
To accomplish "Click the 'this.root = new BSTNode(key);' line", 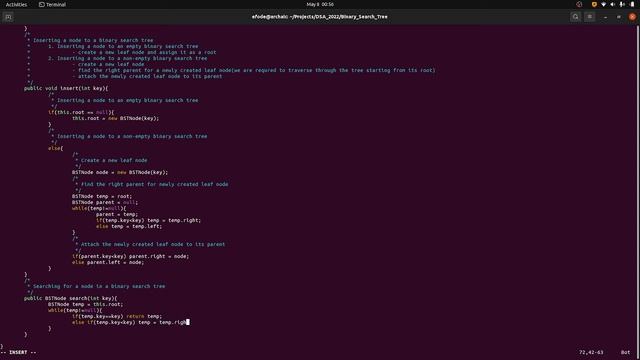I will (x=116, y=118).
